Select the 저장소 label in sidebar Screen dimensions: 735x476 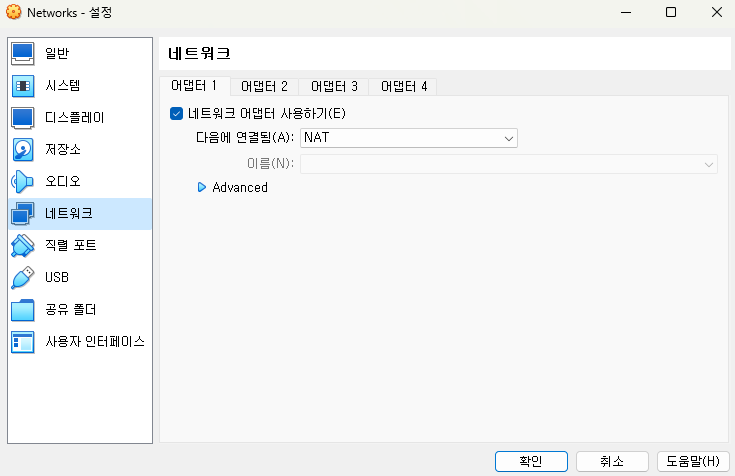(x=63, y=149)
